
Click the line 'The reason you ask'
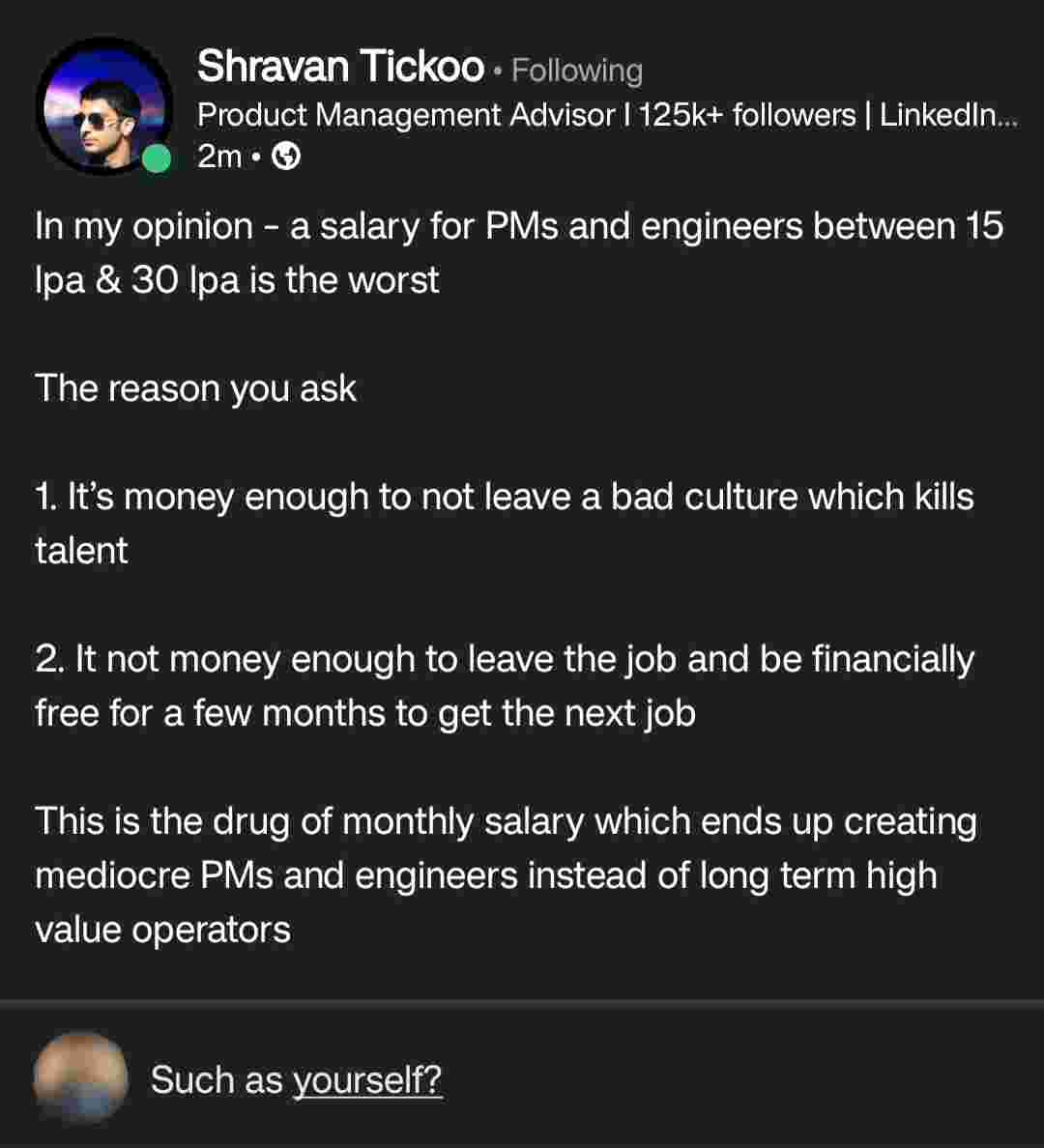point(196,388)
